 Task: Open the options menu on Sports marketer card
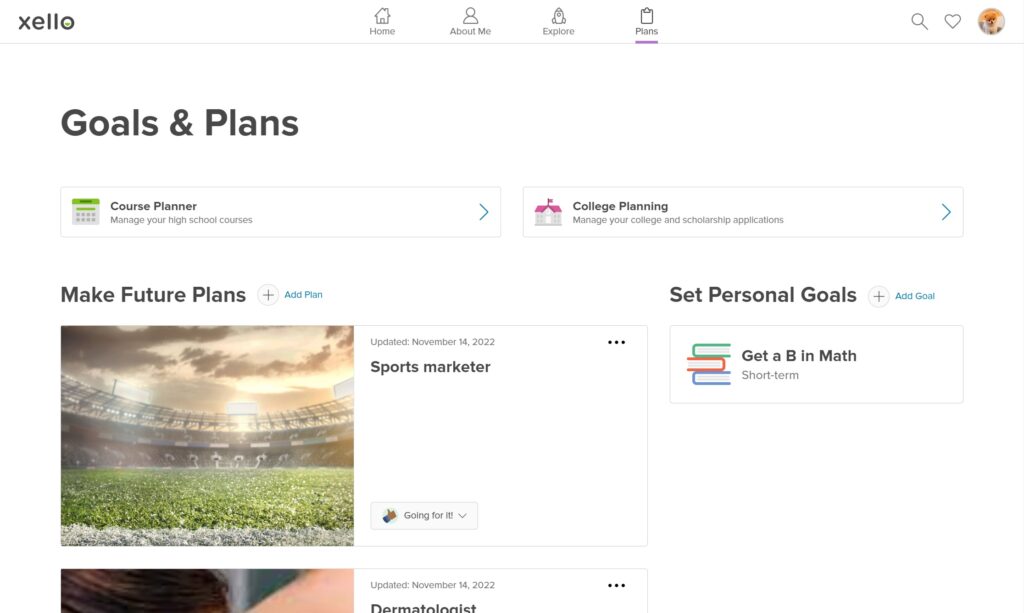point(617,341)
